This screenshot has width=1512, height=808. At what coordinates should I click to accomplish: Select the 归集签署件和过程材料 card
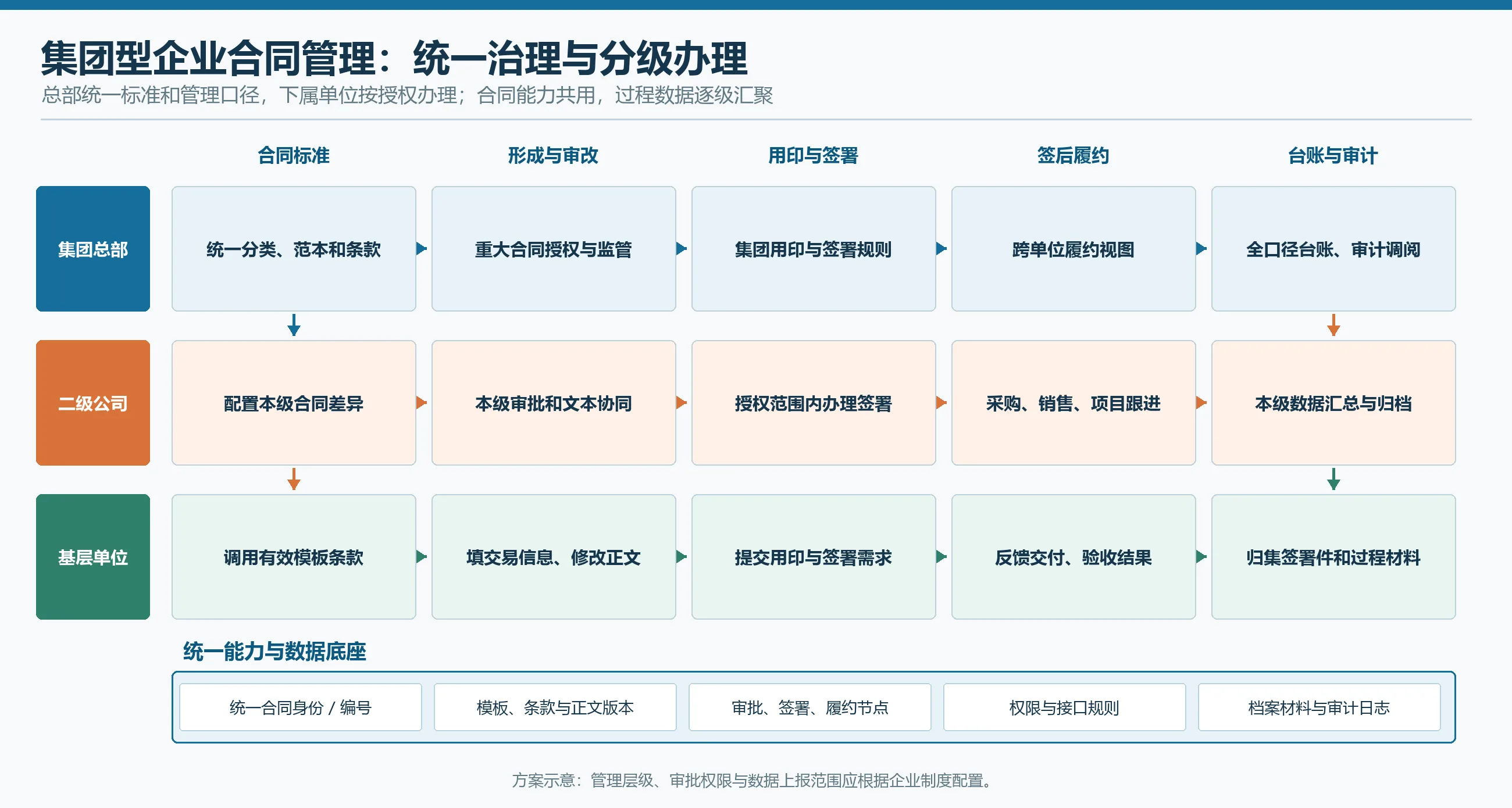click(1333, 557)
